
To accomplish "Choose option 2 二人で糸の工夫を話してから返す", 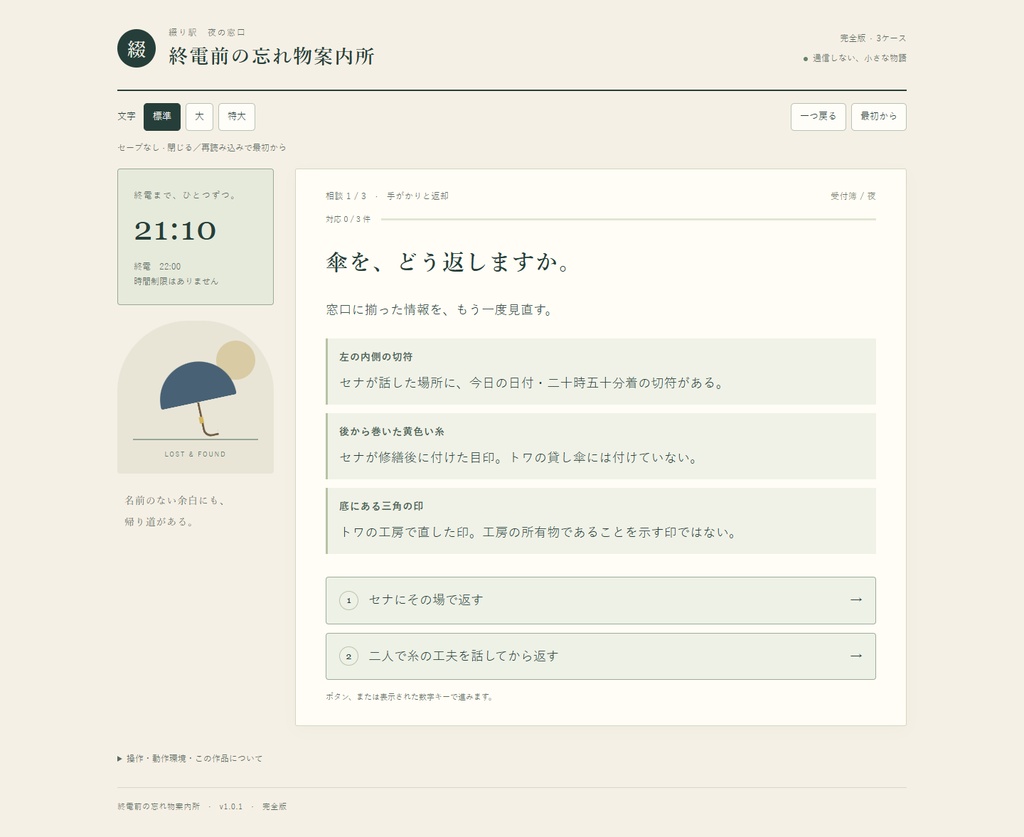I will click(601, 656).
